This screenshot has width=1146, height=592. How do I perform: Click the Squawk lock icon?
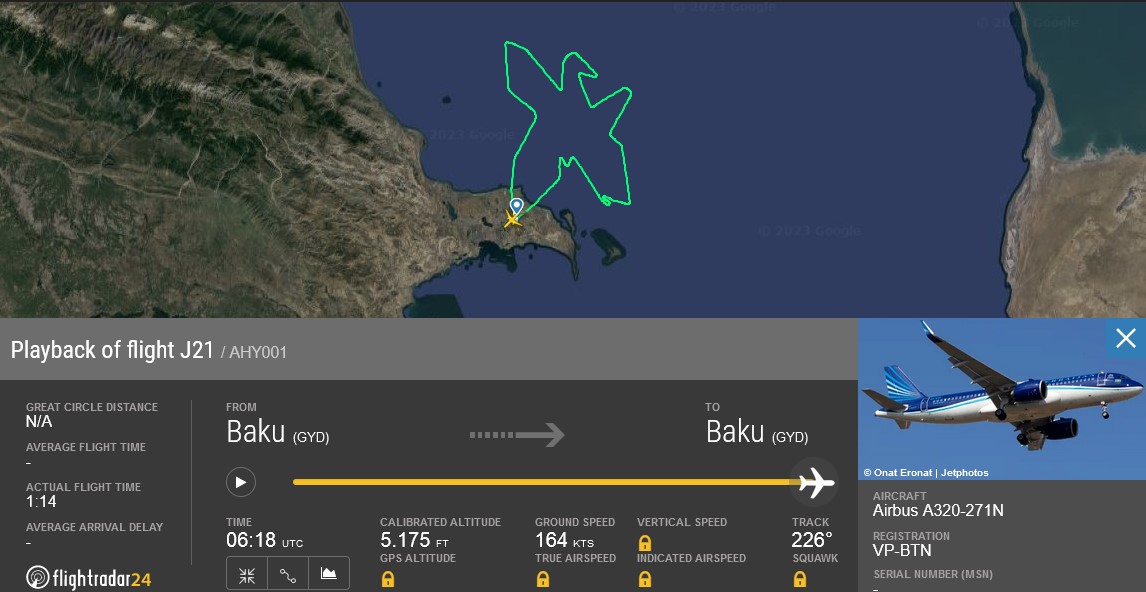click(x=800, y=580)
